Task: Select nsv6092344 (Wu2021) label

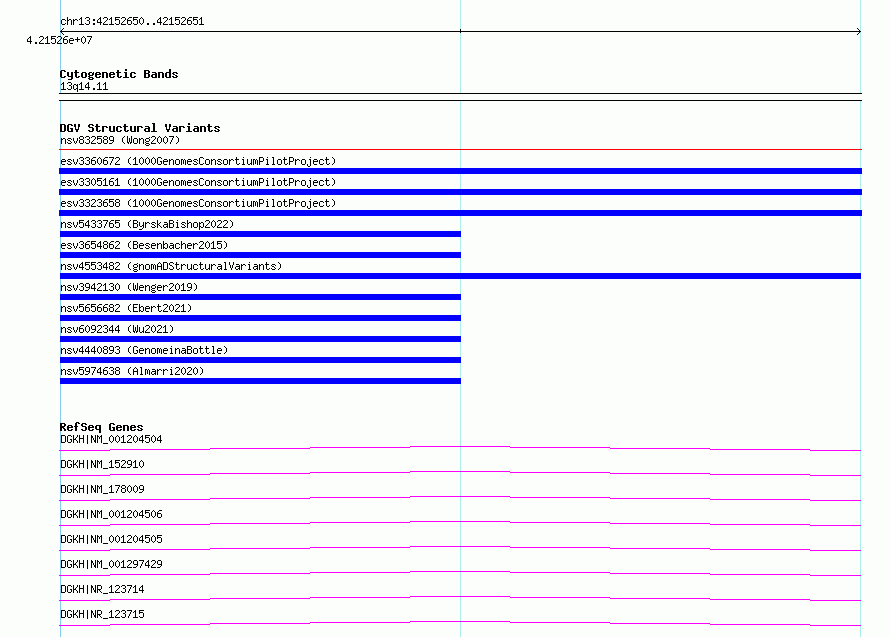Action: coord(117,329)
